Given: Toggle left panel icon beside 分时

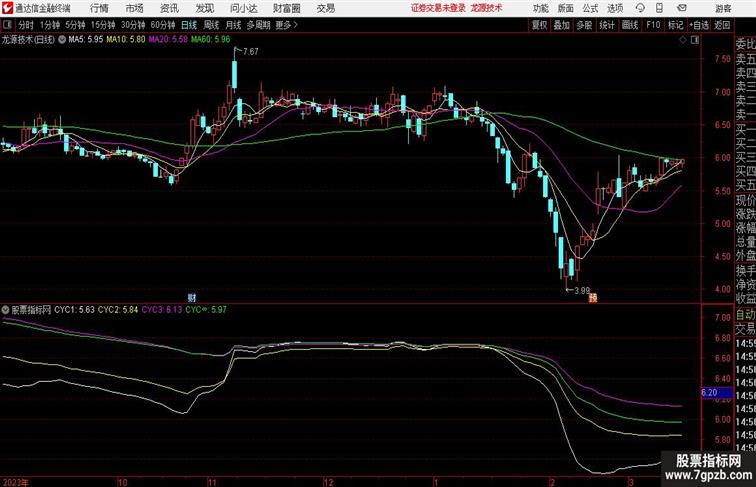Looking at the screenshot, I should coord(7,25).
